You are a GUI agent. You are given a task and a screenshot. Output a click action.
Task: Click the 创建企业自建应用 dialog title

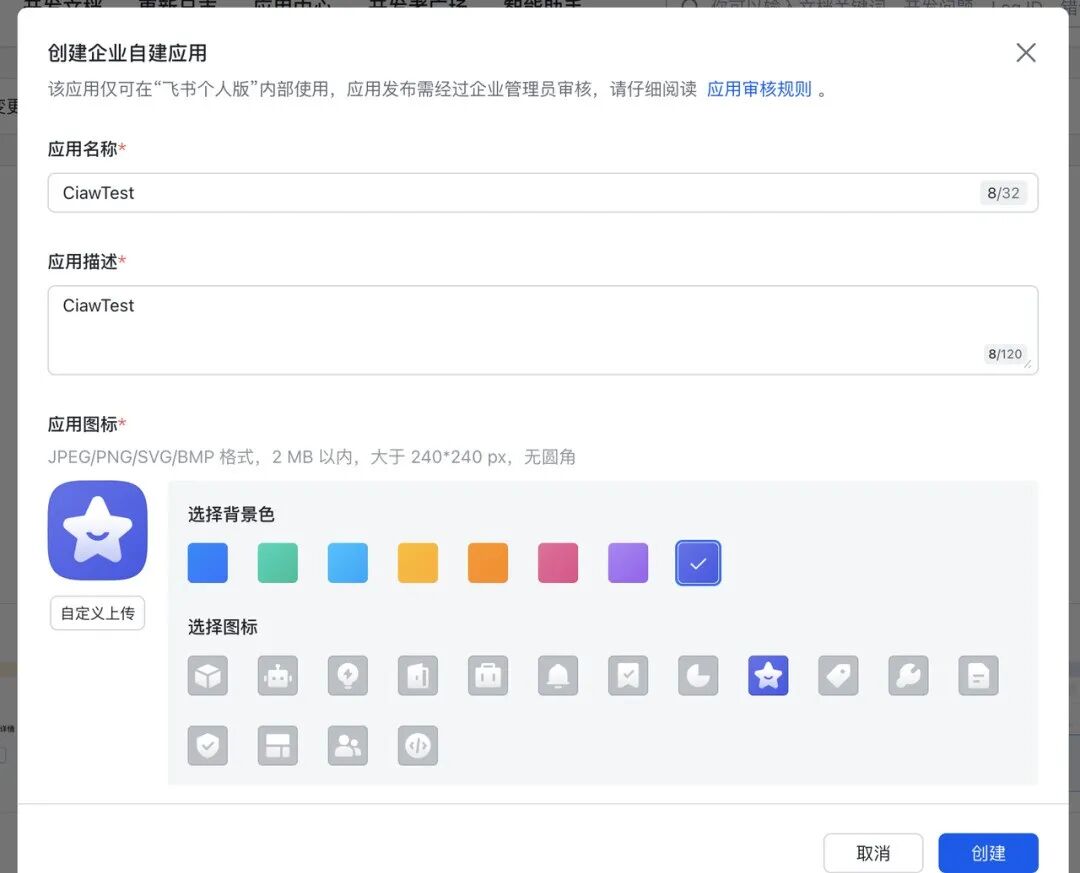click(x=127, y=53)
